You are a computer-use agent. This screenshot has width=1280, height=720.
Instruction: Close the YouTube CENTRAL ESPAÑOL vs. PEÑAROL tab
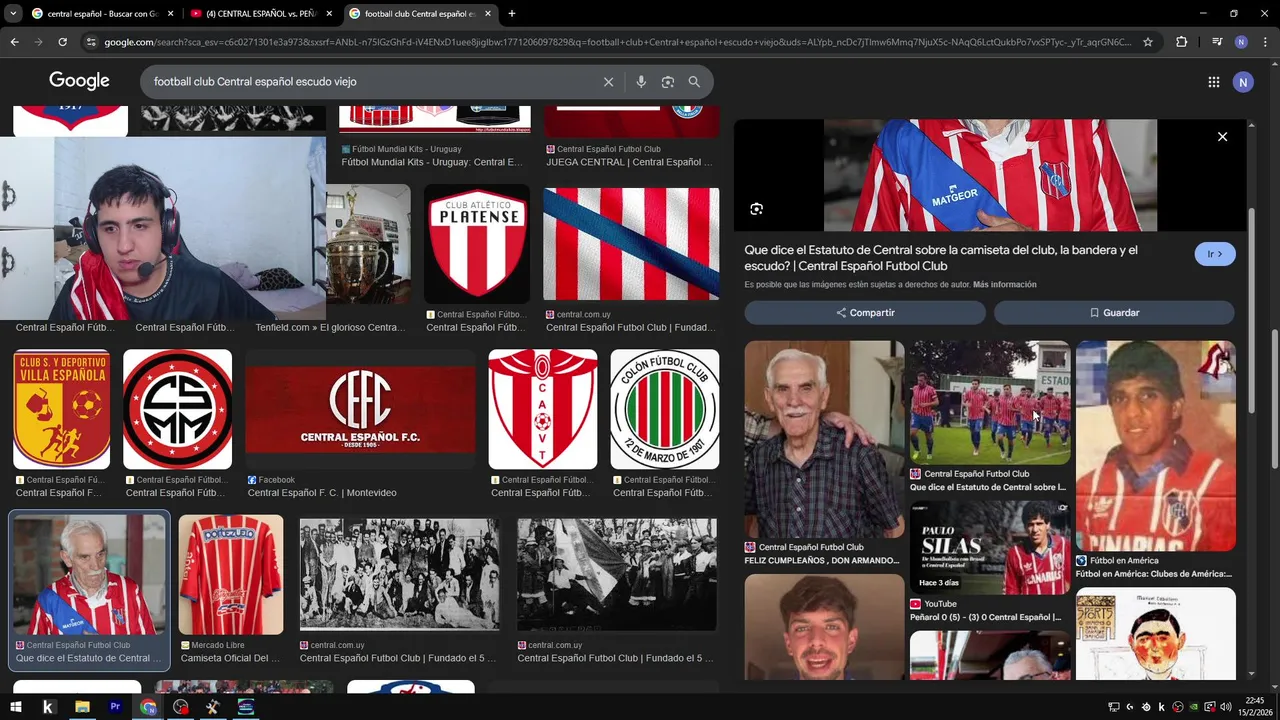click(329, 14)
